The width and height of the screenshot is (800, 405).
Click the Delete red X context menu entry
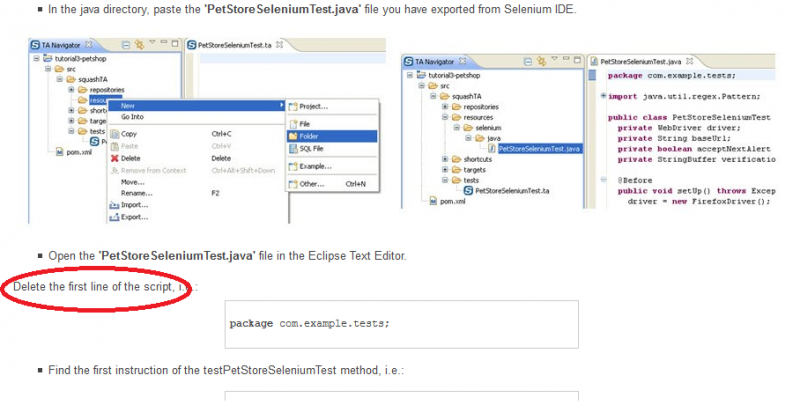(114, 158)
